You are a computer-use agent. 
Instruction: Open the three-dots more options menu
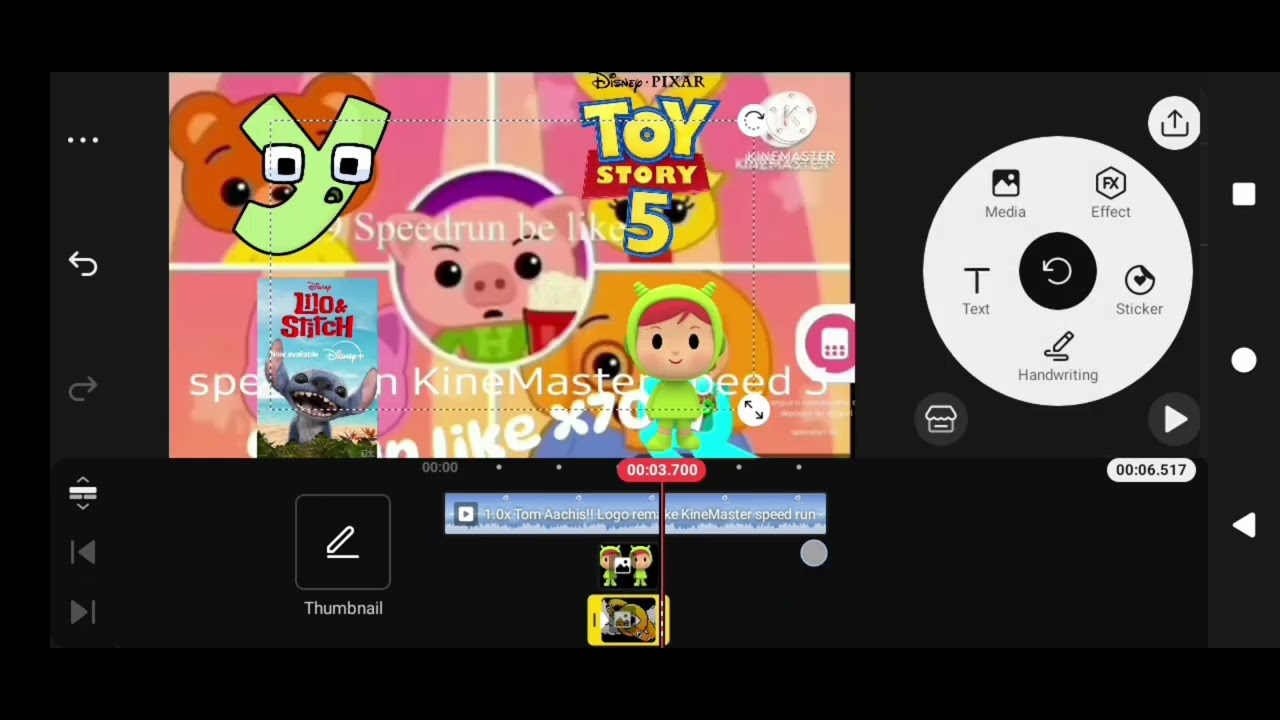83,140
